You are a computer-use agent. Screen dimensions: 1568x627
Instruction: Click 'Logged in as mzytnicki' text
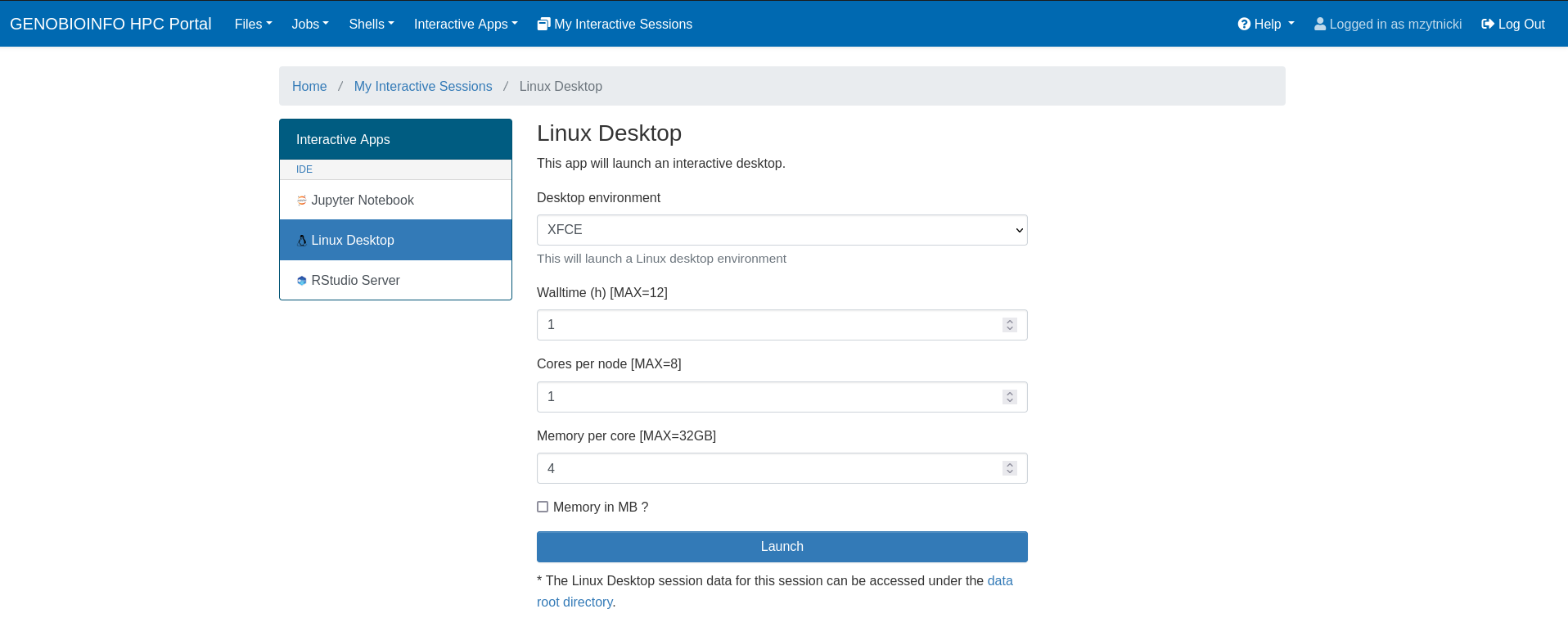tap(1395, 24)
